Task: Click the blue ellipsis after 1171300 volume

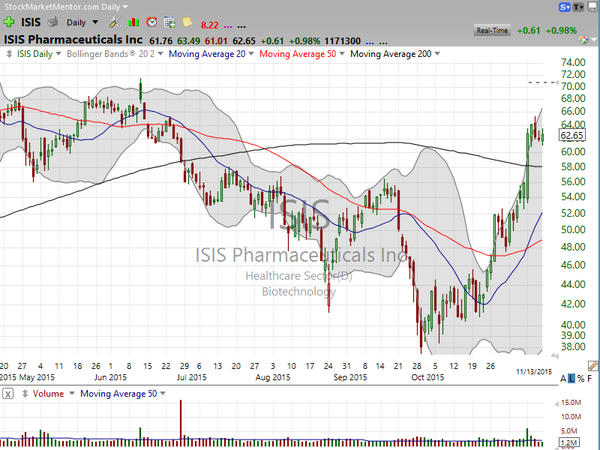Action: [370, 42]
